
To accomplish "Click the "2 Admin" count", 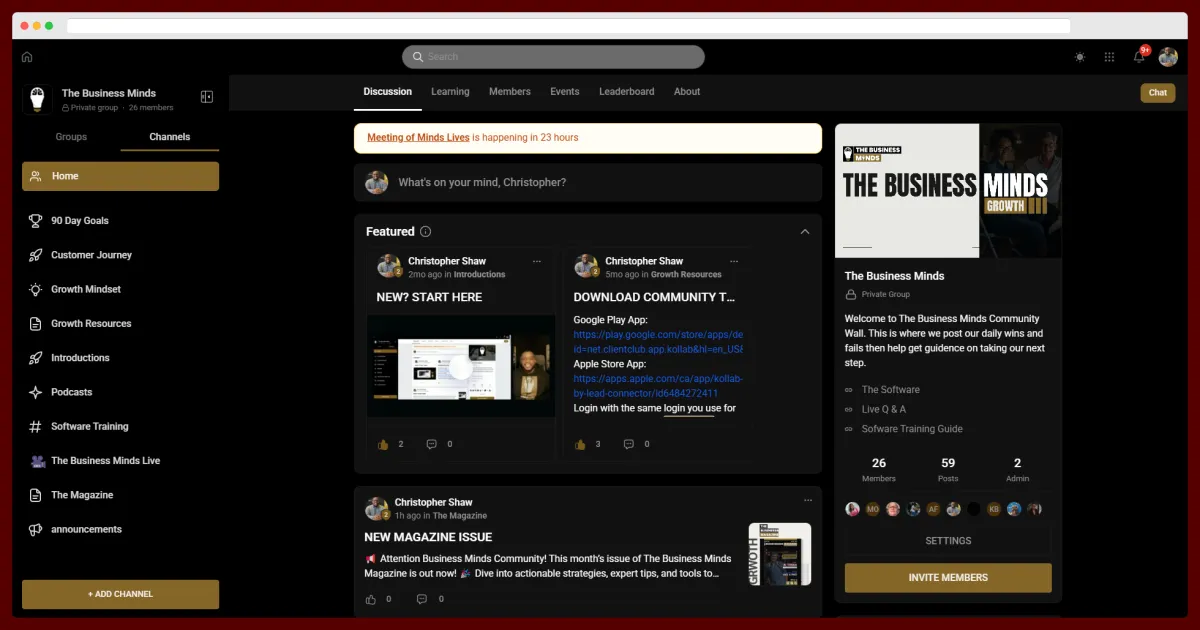I will (x=1017, y=469).
